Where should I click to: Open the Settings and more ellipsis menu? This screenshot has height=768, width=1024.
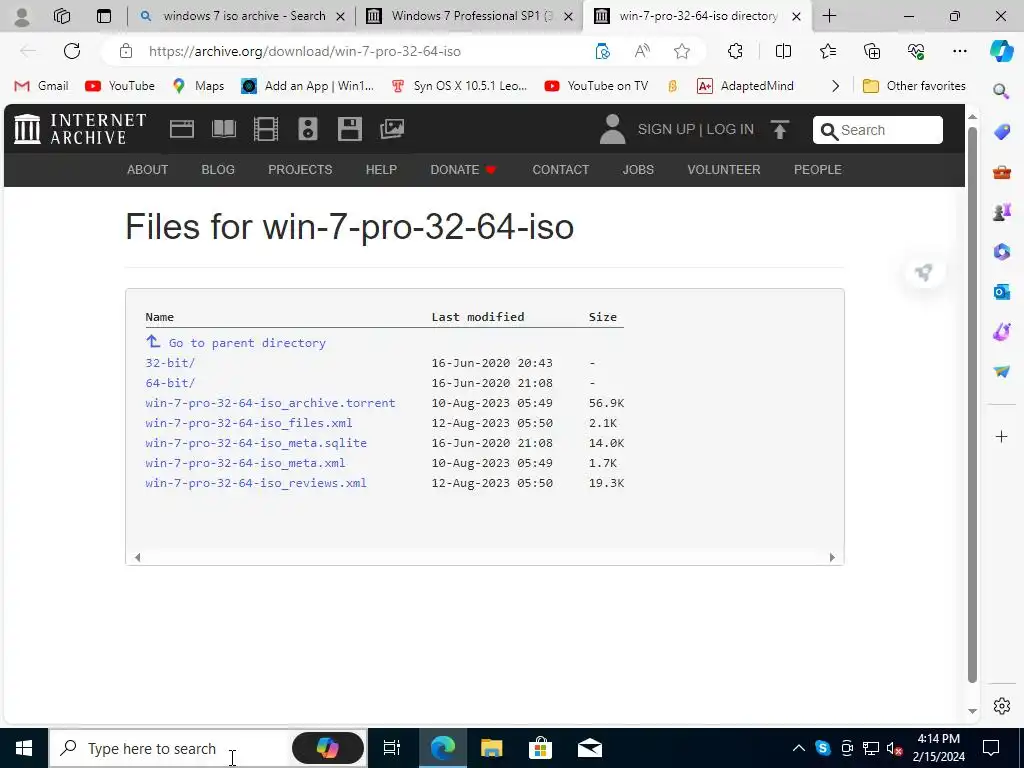click(x=959, y=51)
